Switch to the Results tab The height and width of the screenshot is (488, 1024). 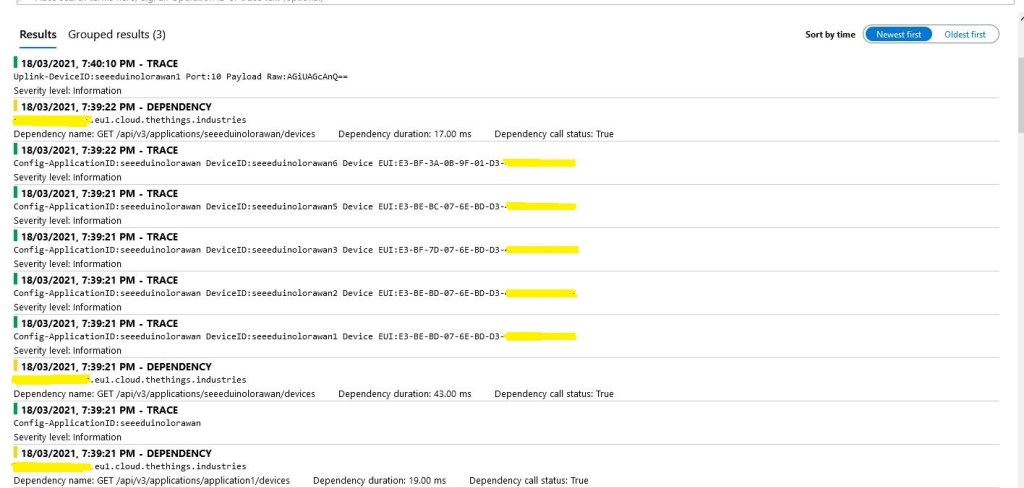(x=38, y=34)
